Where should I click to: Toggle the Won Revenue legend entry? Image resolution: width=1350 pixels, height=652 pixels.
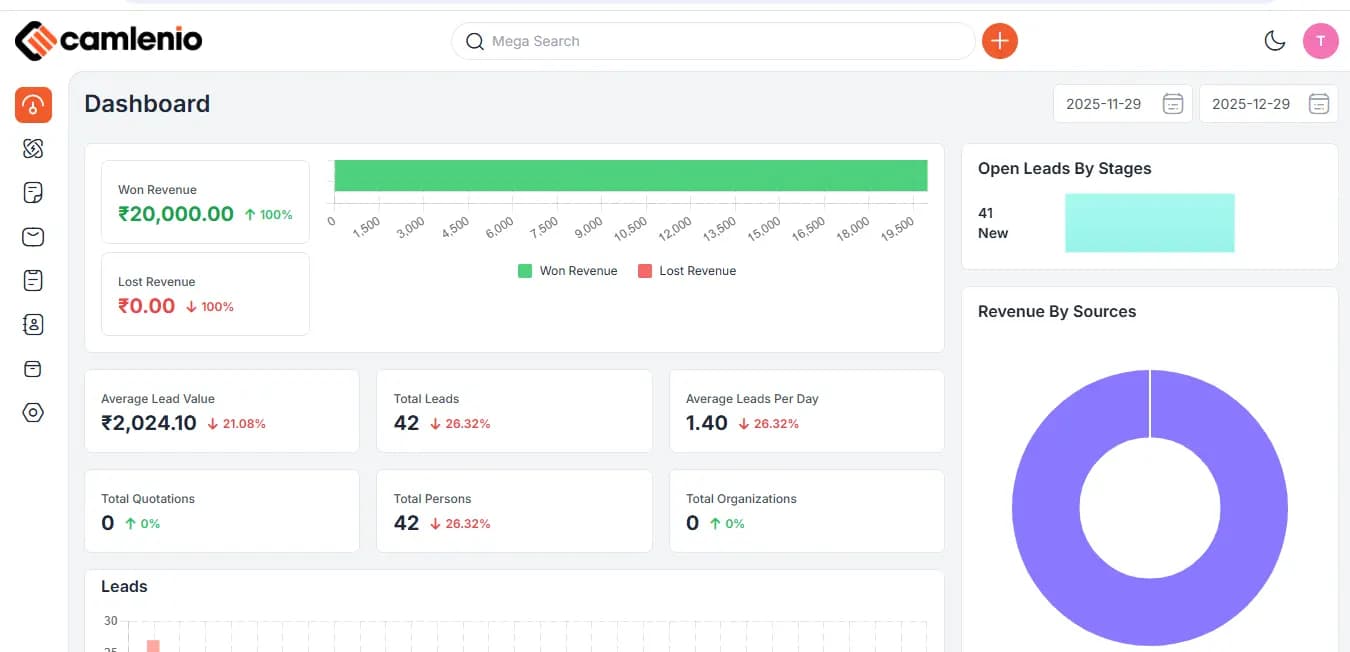pos(567,271)
